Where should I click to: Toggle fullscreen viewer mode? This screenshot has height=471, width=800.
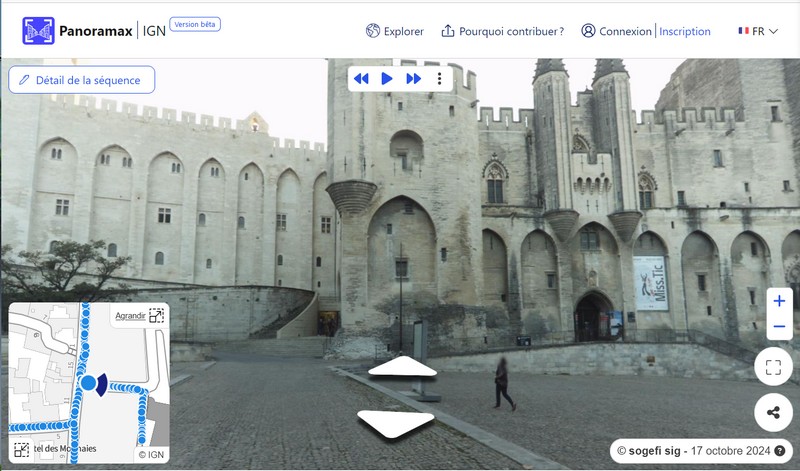tap(773, 367)
